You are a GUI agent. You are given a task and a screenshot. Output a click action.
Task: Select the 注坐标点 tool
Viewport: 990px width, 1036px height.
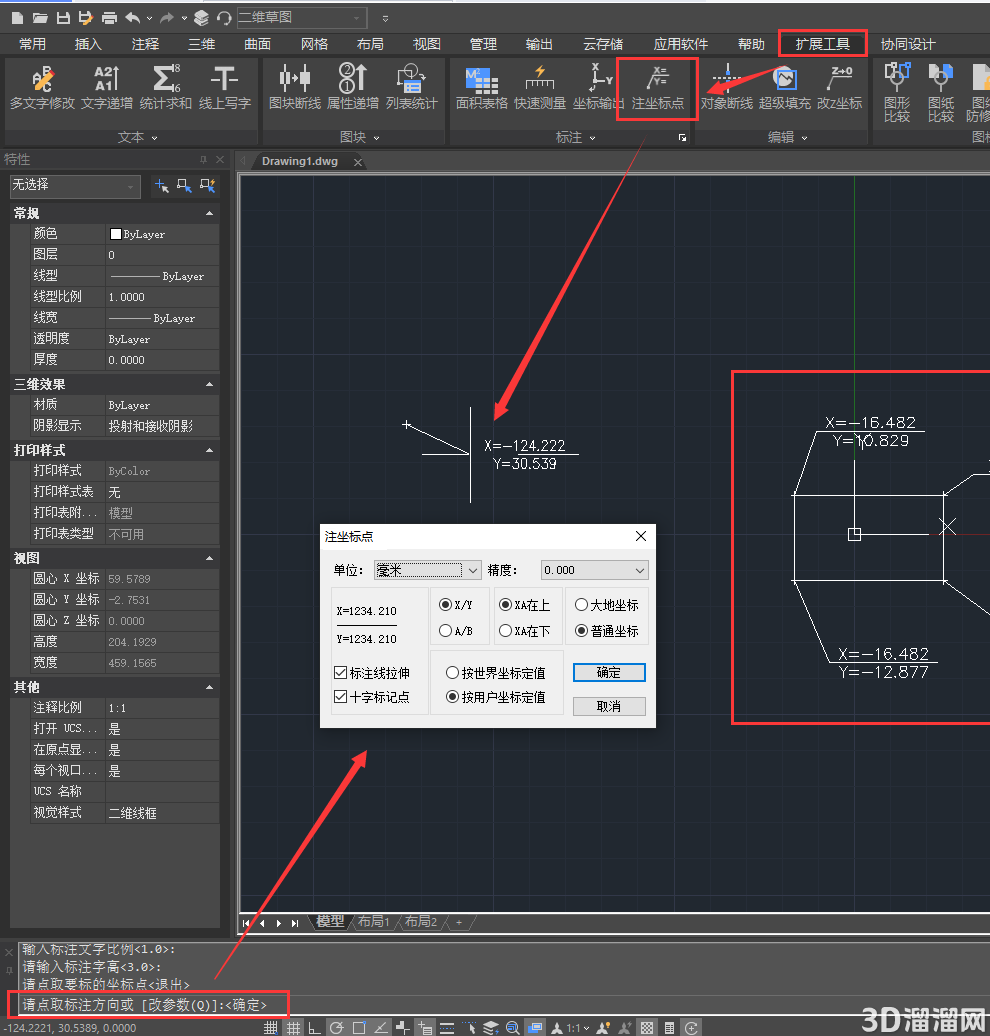658,88
